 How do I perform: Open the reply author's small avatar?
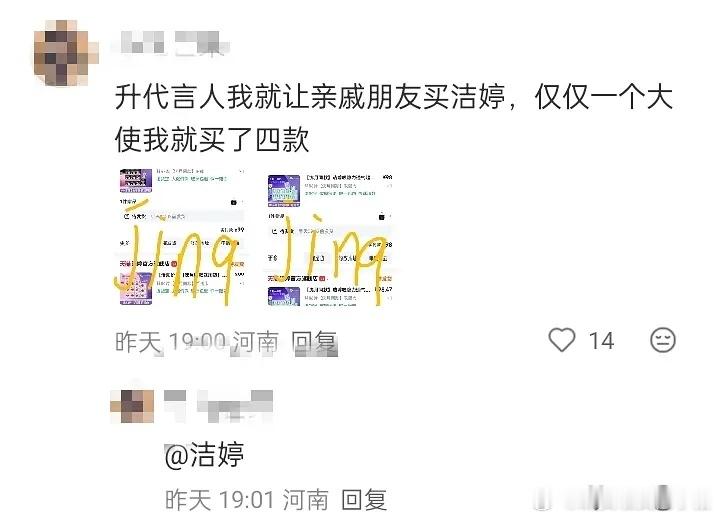coord(132,406)
